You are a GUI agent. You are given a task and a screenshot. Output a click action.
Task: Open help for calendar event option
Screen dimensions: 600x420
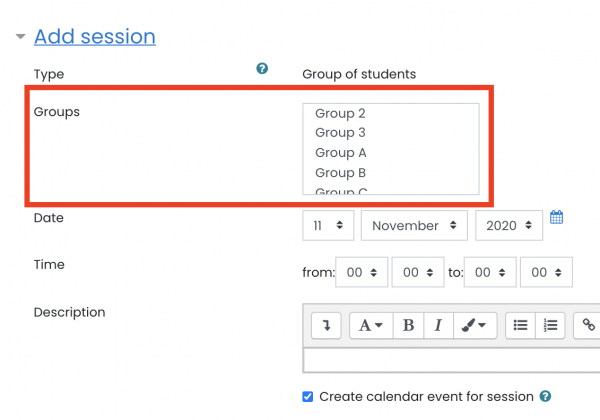point(545,396)
